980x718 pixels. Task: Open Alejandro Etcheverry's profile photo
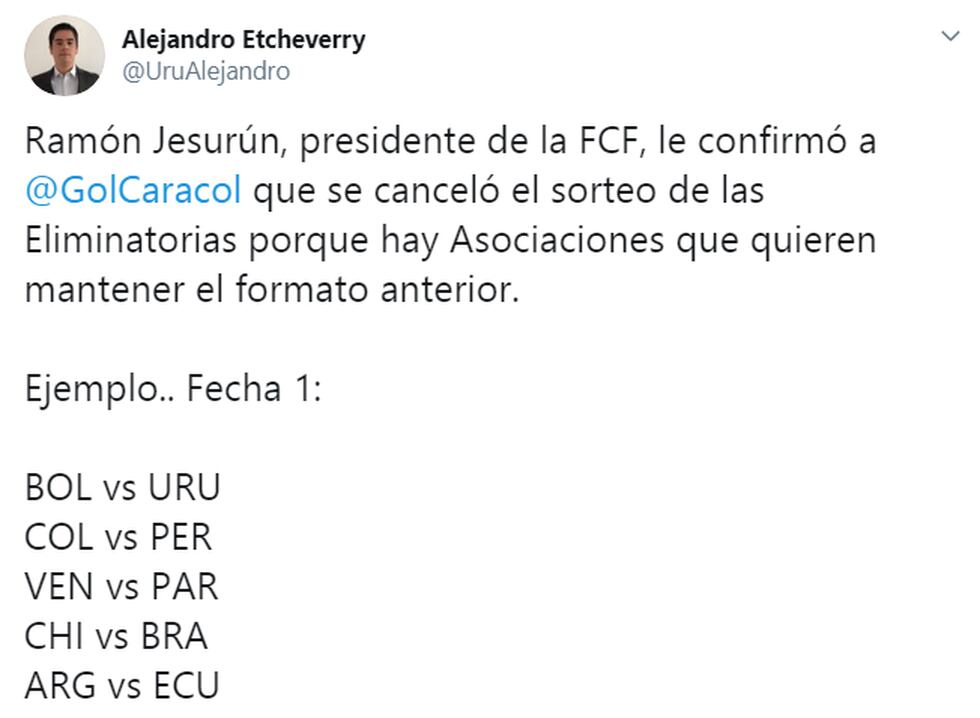(65, 56)
